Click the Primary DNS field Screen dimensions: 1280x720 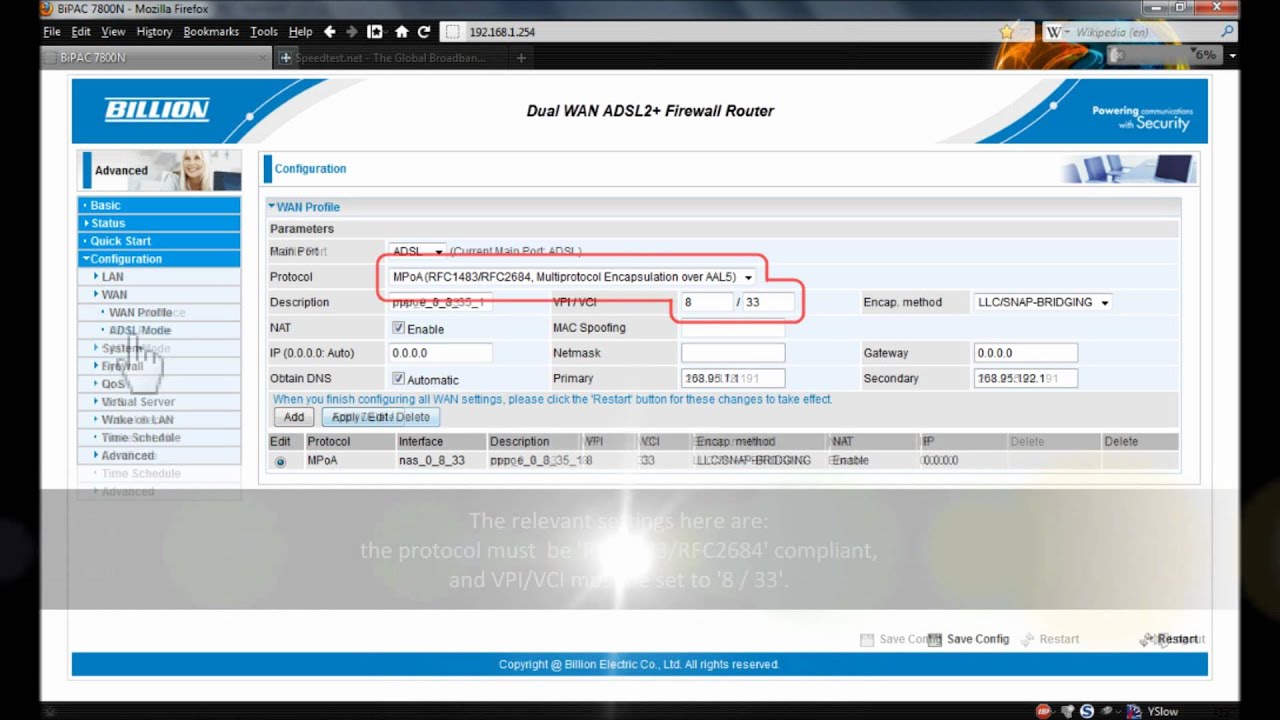tap(733, 379)
